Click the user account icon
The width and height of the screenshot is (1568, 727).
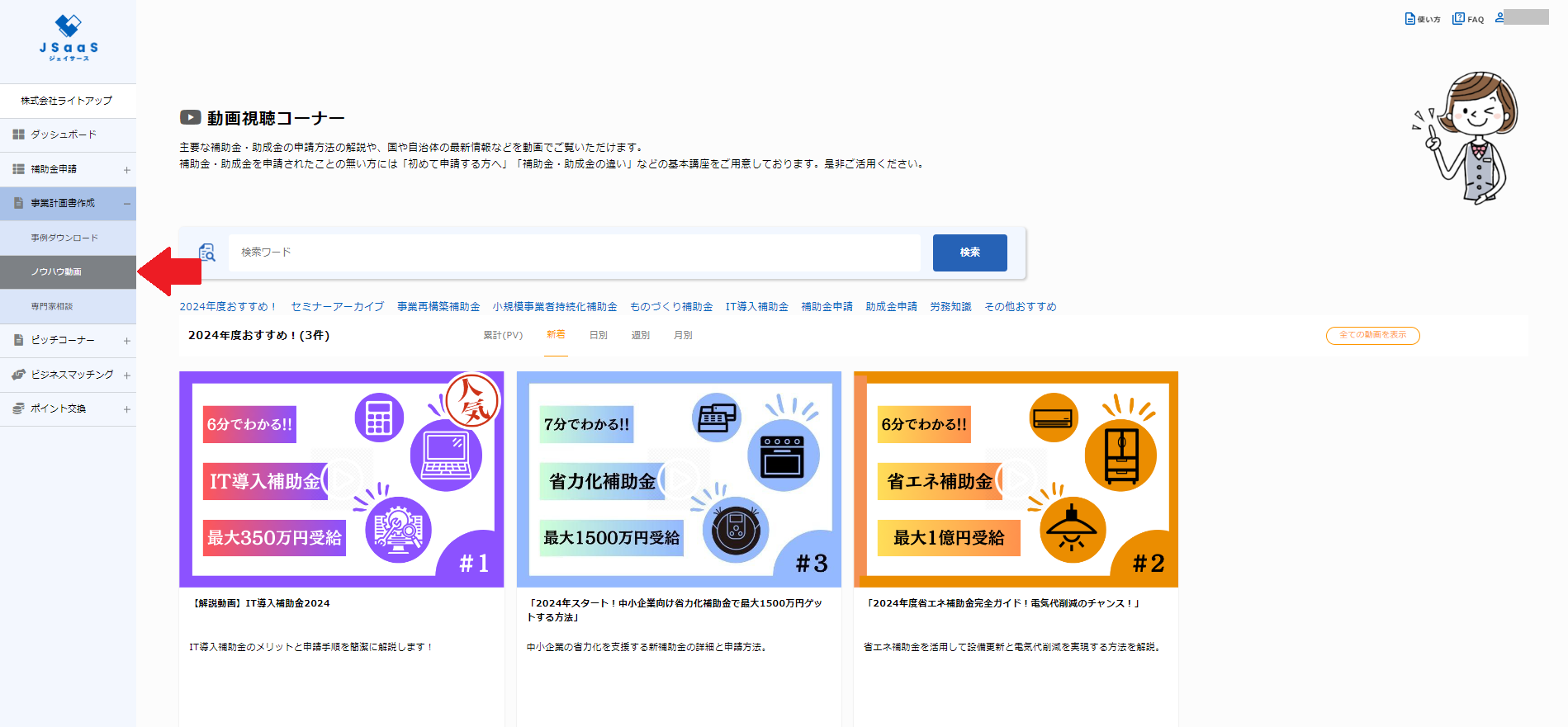1499,17
